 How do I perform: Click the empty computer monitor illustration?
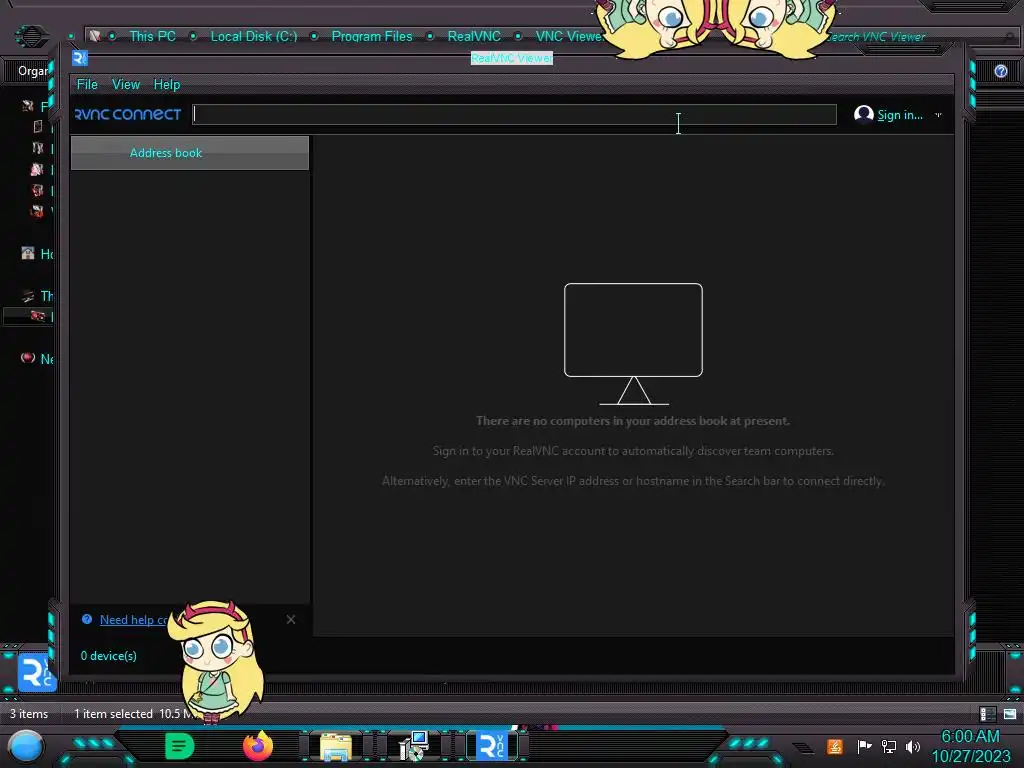[x=633, y=344]
